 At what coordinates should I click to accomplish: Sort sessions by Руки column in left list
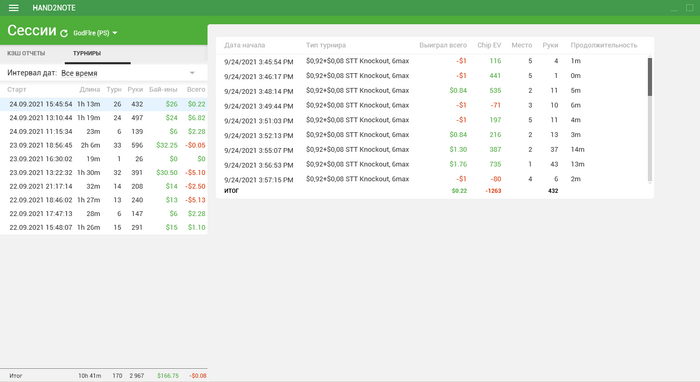(x=135, y=89)
